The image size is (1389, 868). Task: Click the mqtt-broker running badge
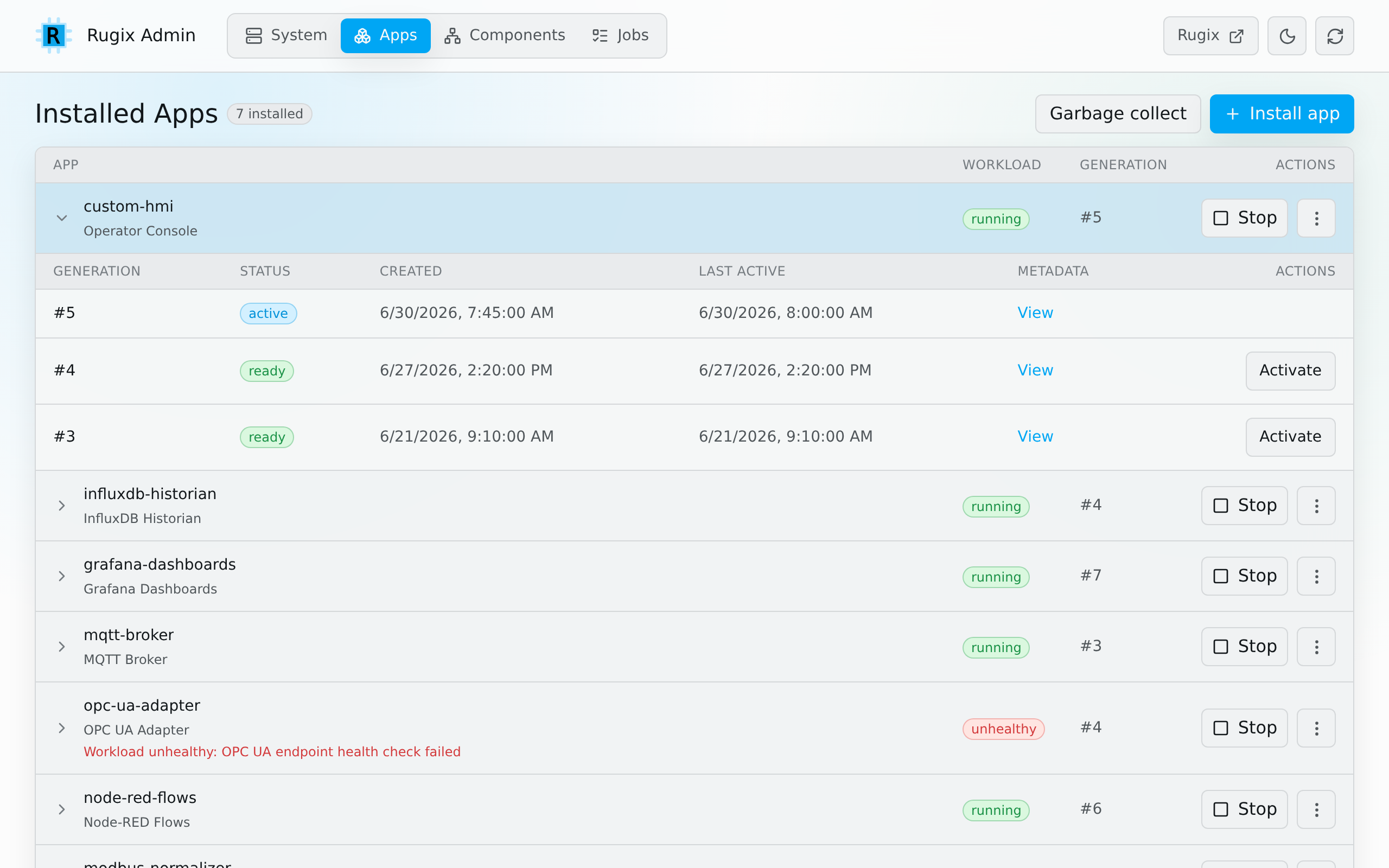point(996,648)
